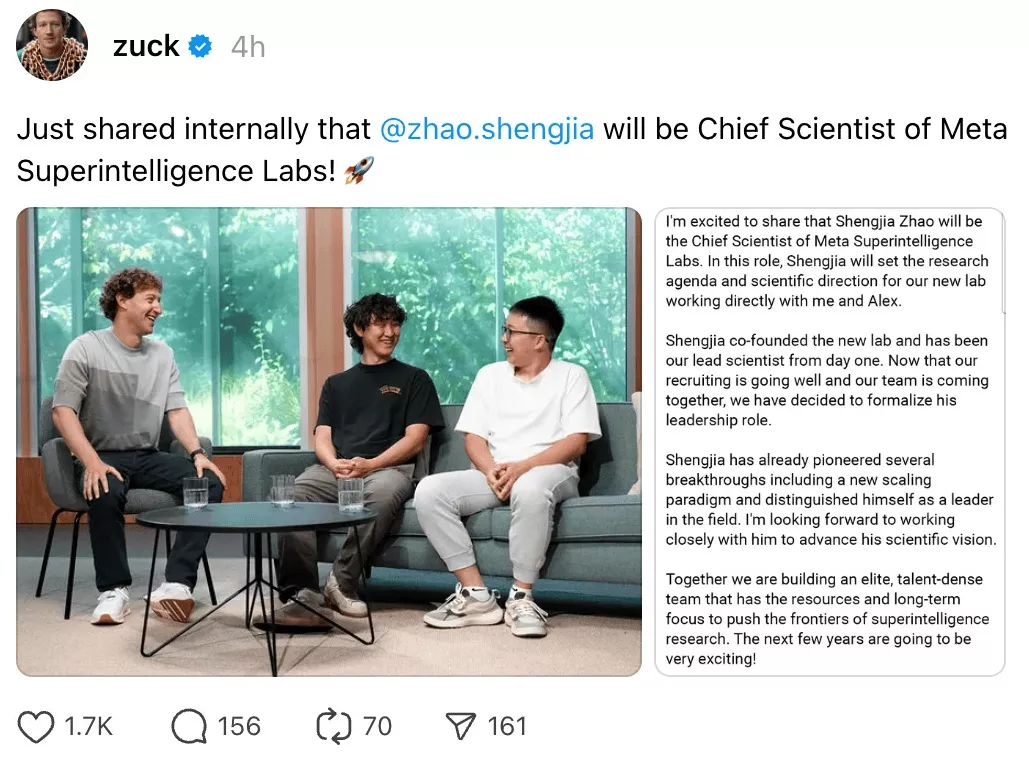Click the final paragraph of the embedded note
Screen dimensions: 1029x761
[x=828, y=616]
